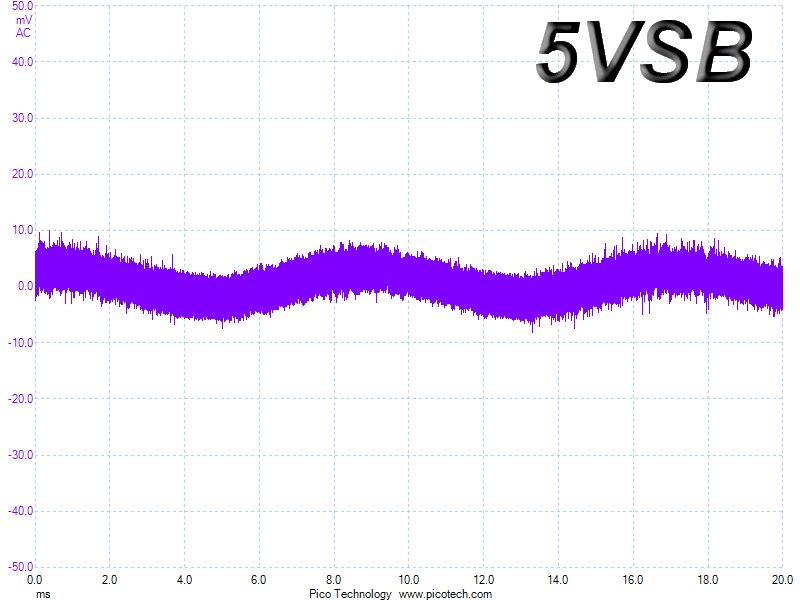Click the -50.0 mV axis label
800x600 pixels.
pos(20,567)
